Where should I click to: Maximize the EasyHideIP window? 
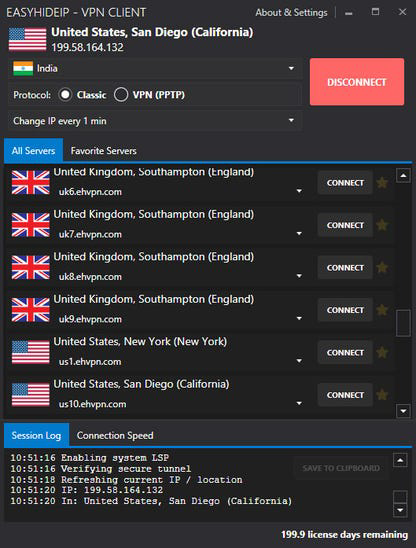click(375, 12)
